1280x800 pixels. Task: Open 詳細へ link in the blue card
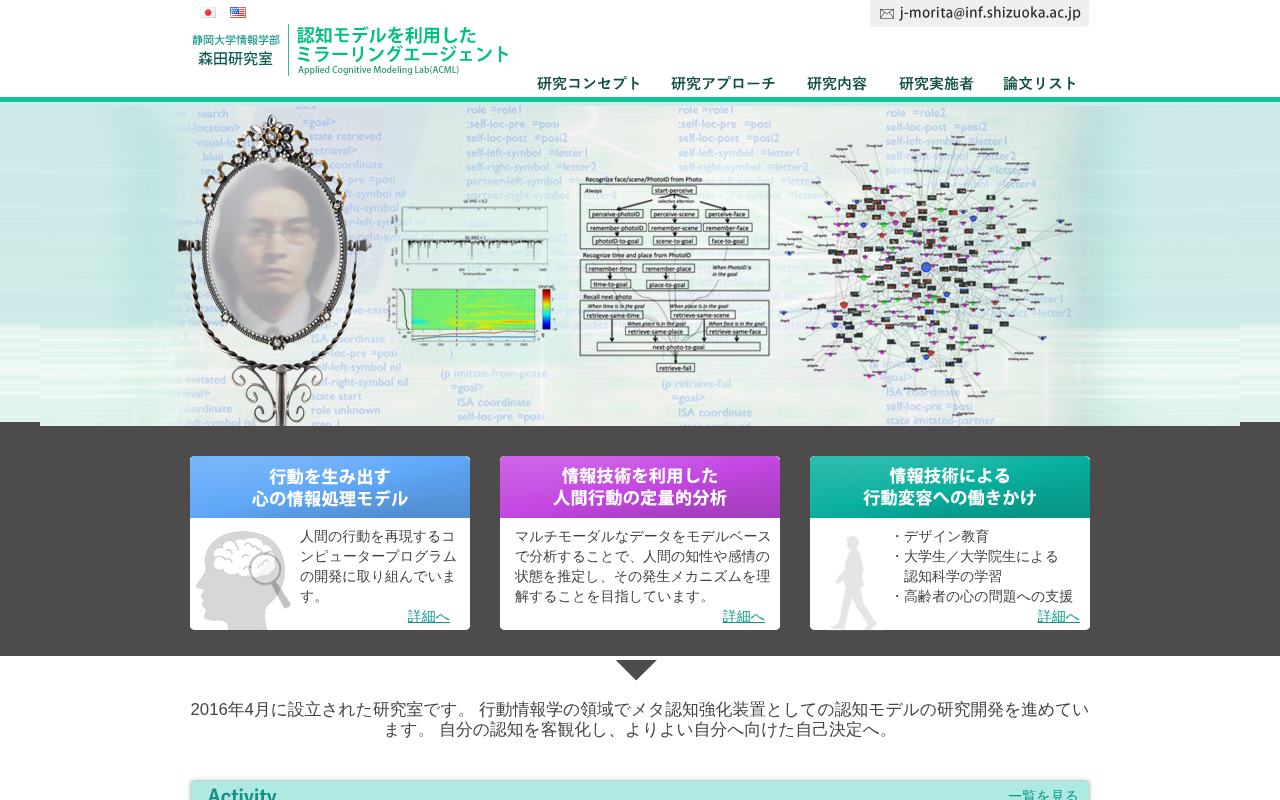pos(429,616)
